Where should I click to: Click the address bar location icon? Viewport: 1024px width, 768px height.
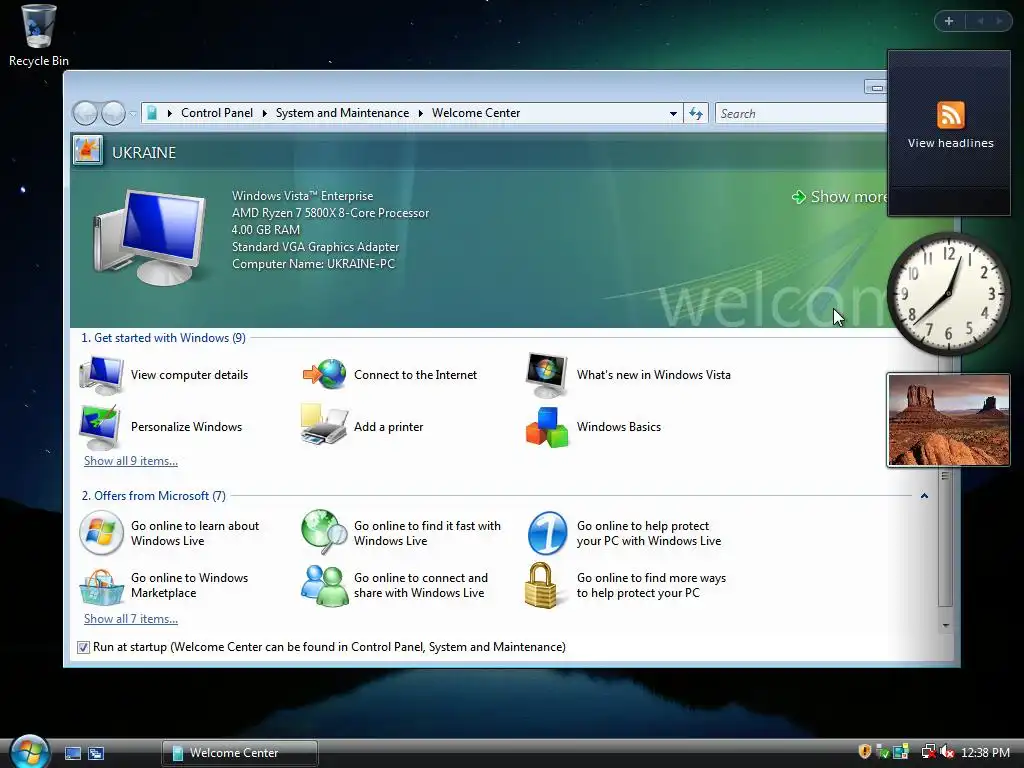[152, 113]
